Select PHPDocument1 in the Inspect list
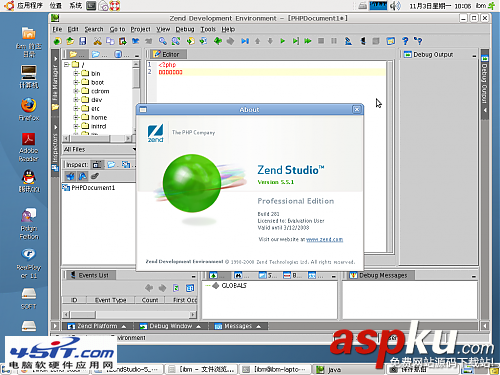The width and height of the screenshot is (500, 375). pyautogui.click(x=89, y=188)
